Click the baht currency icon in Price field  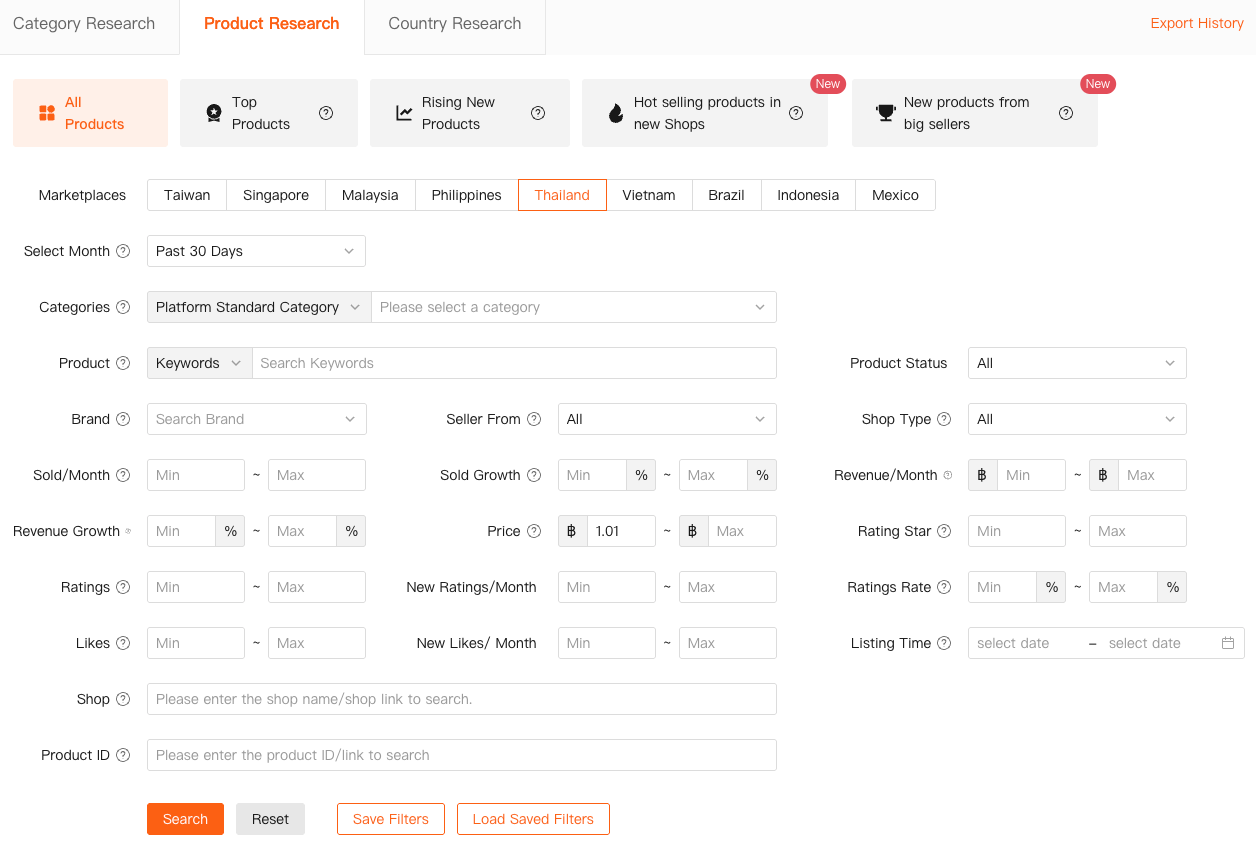pos(572,531)
